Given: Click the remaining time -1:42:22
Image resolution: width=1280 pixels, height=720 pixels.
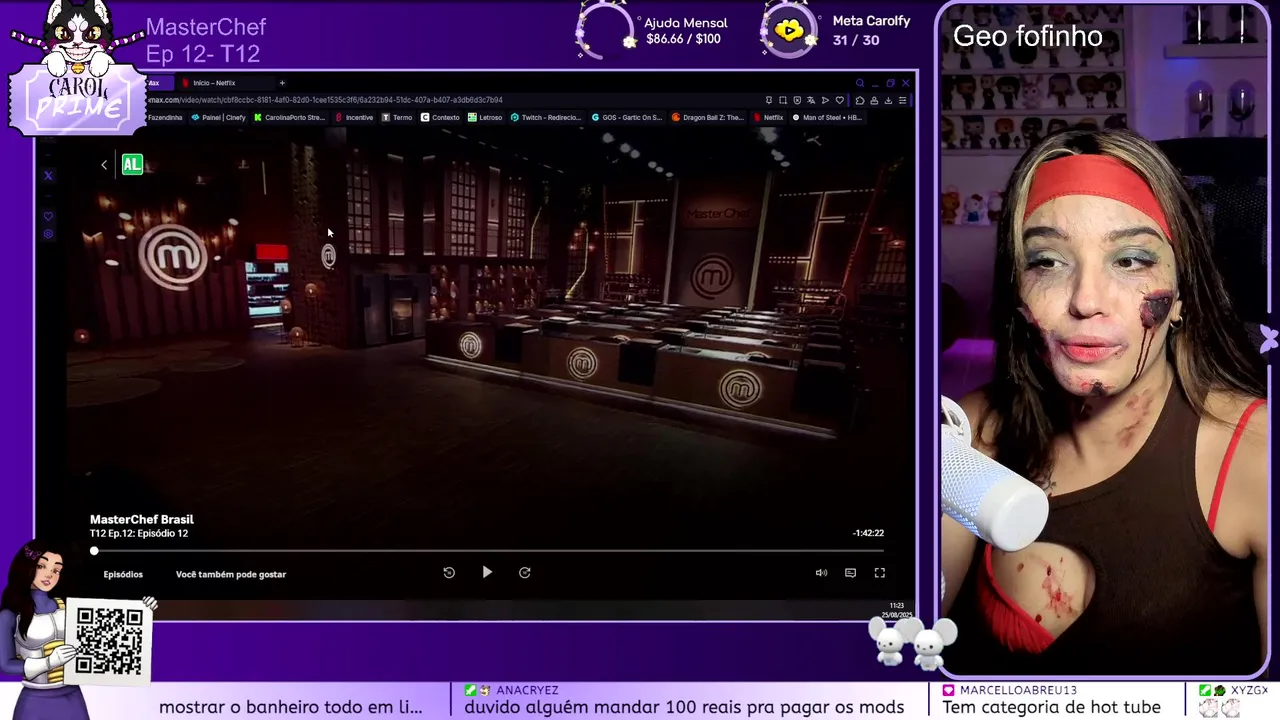Looking at the screenshot, I should pos(868,533).
